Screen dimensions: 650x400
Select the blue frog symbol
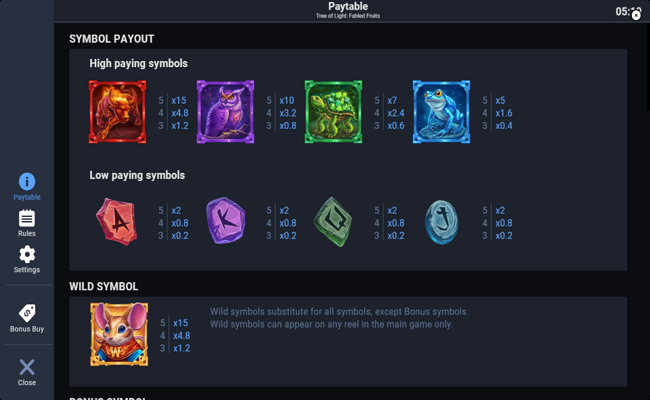click(441, 112)
